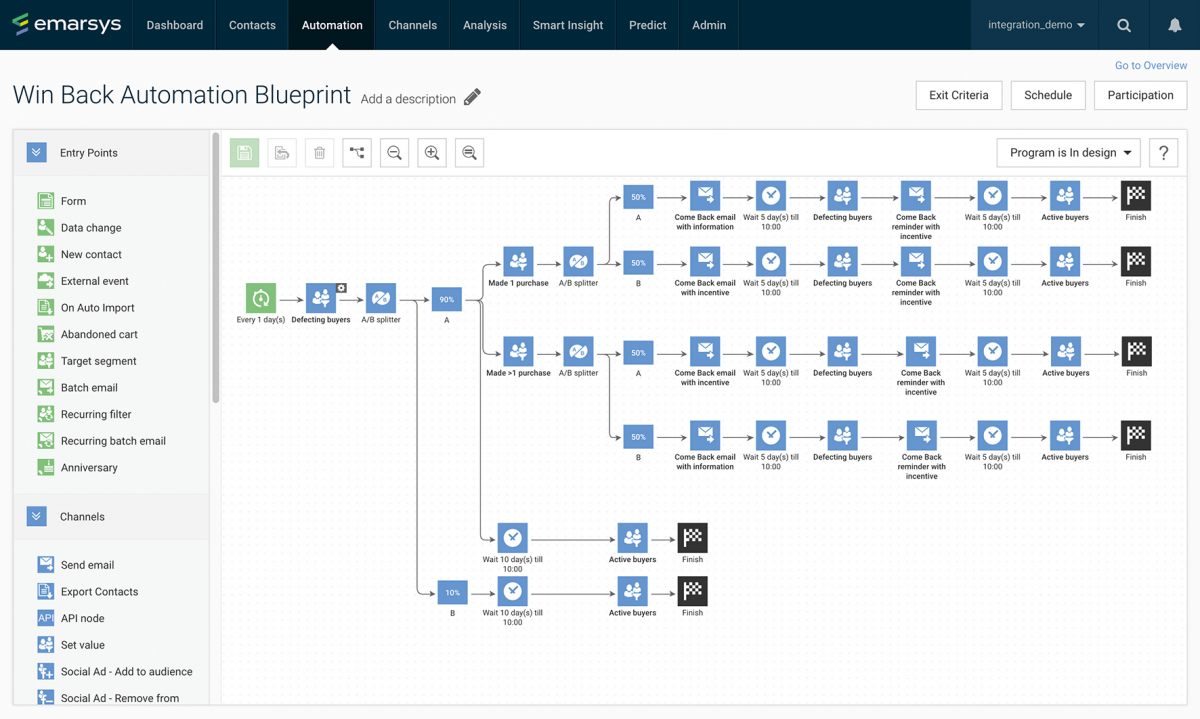Follow the 'Go to Overview' link

[1150, 65]
